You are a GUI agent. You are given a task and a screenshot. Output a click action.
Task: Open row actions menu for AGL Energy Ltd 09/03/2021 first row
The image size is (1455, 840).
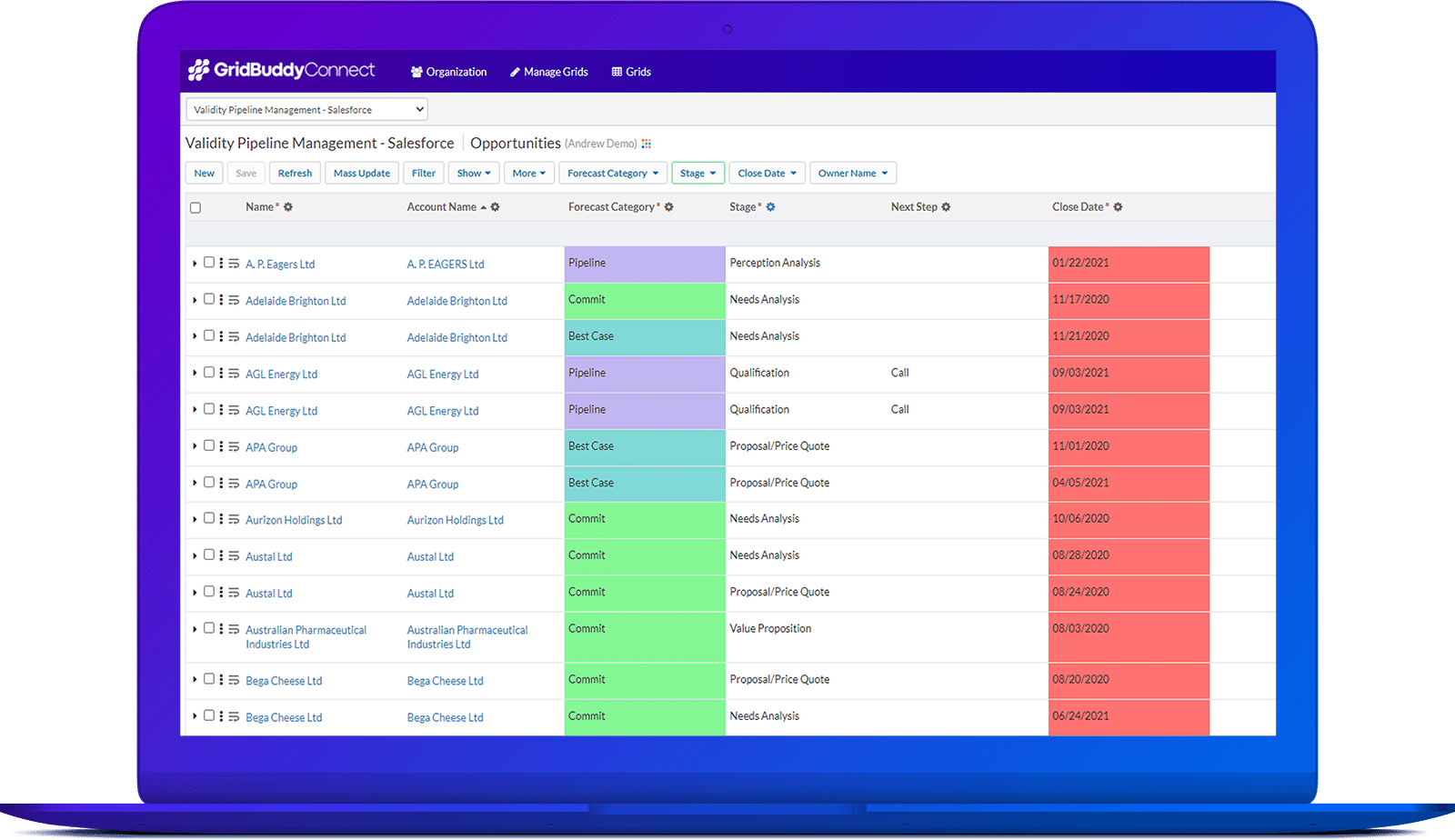pyautogui.click(x=221, y=373)
